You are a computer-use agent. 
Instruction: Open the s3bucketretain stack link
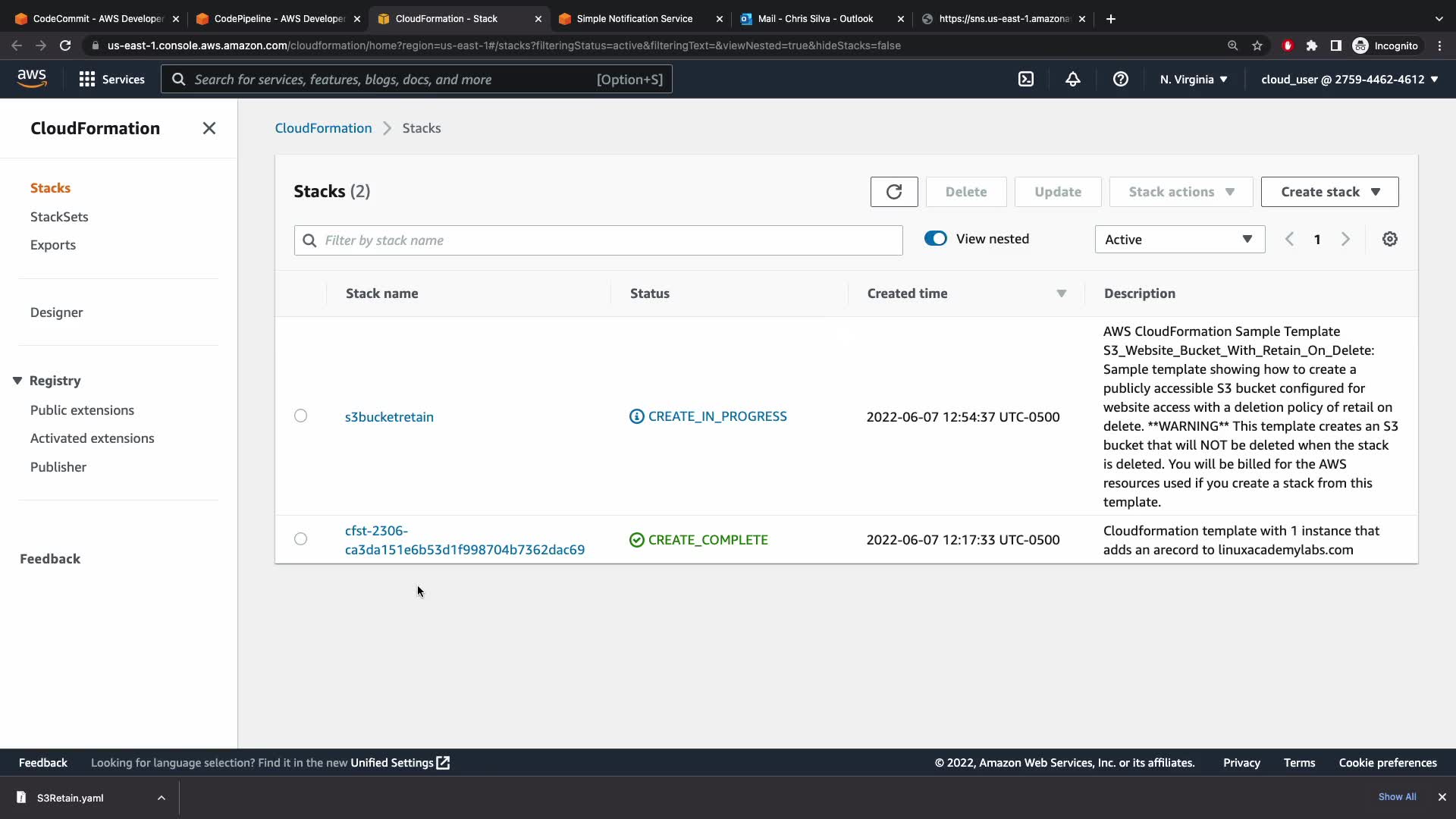(x=389, y=417)
